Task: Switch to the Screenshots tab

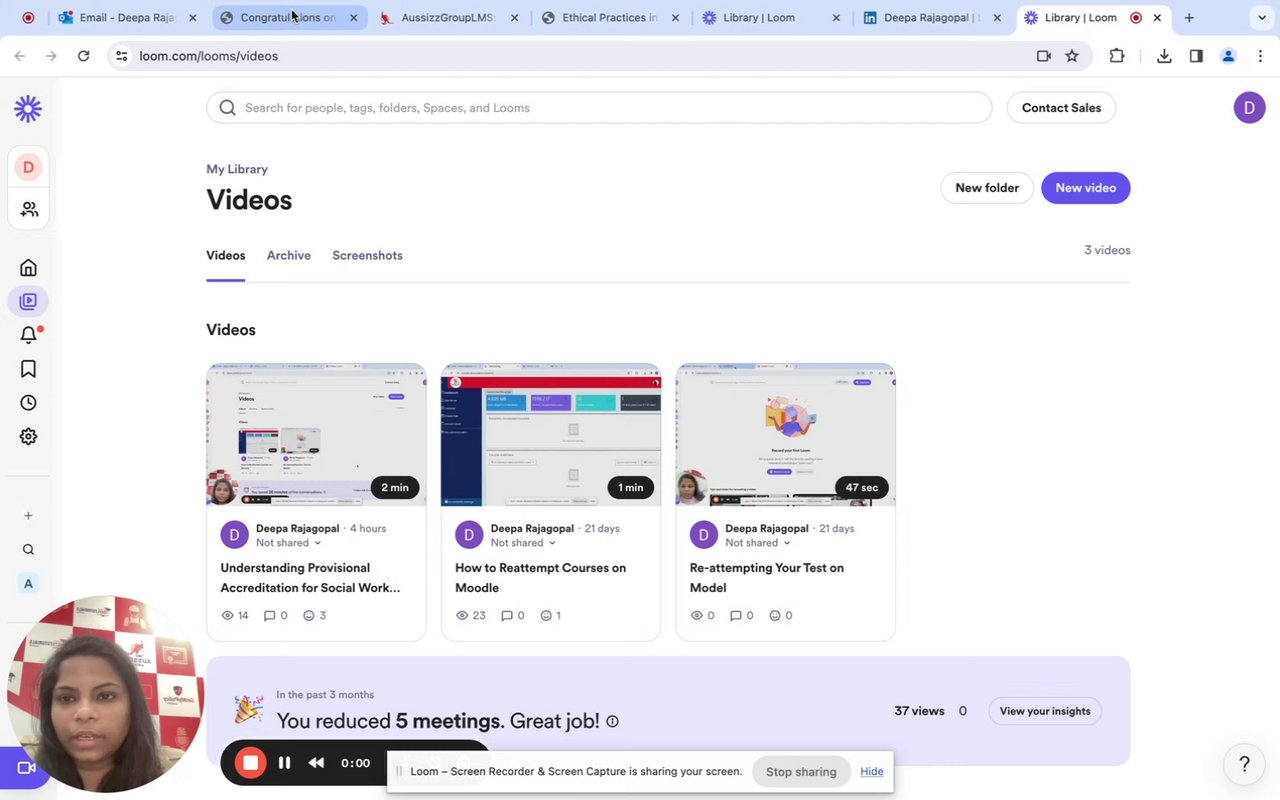Action: [367, 255]
